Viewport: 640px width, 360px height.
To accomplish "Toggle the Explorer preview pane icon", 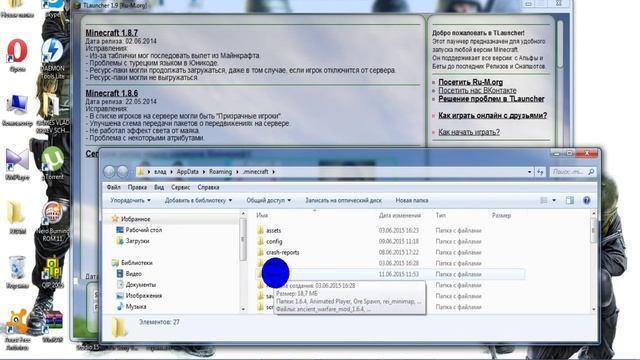I will coord(570,200).
